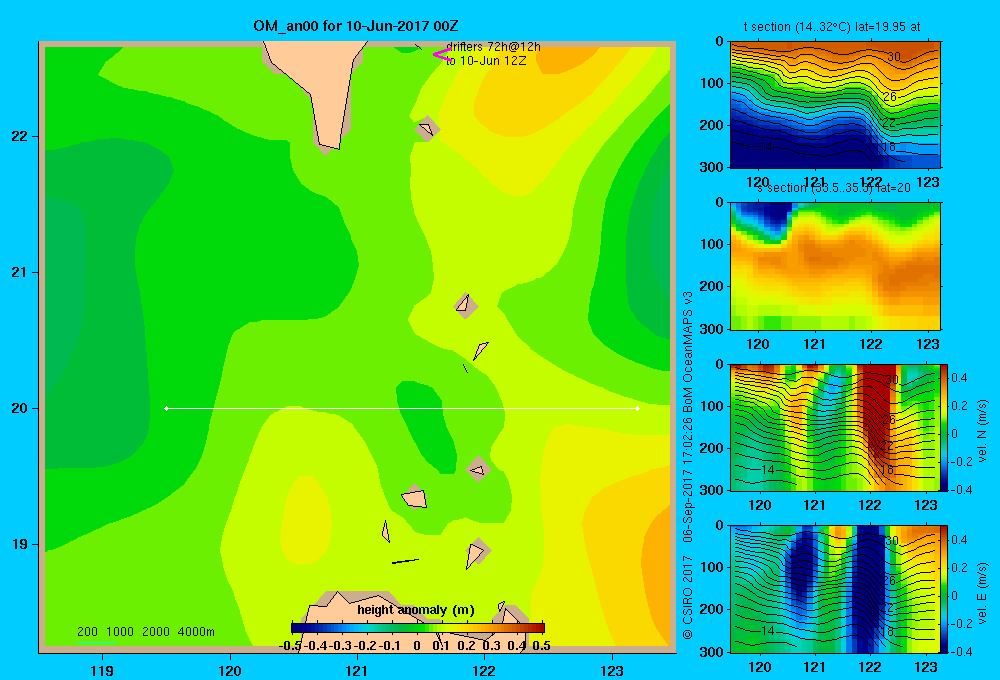This screenshot has width=1000, height=680.
Task: Click the main map longitude label 123
Action: (x=612, y=670)
